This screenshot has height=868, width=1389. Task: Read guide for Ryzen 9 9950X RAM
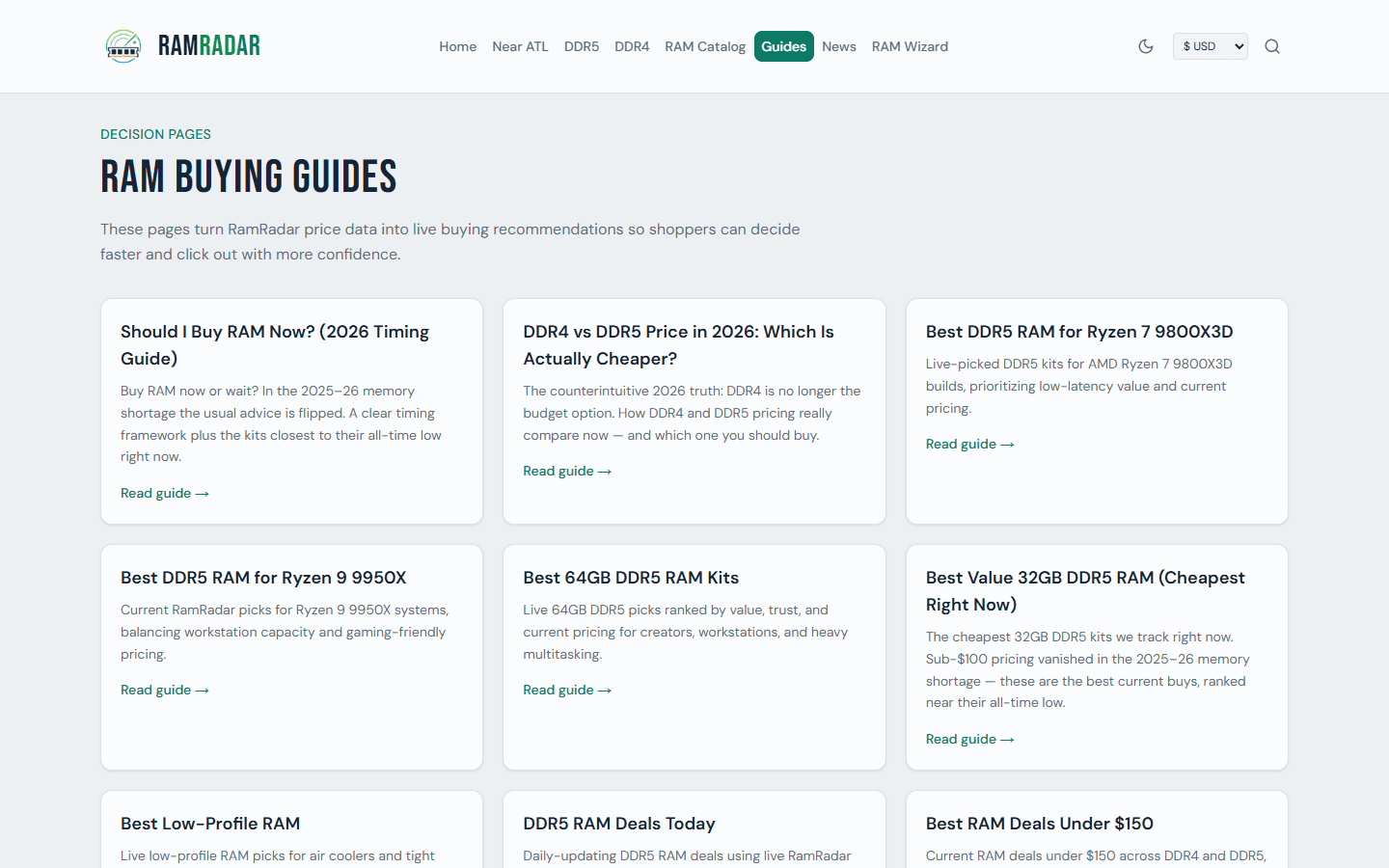(165, 690)
